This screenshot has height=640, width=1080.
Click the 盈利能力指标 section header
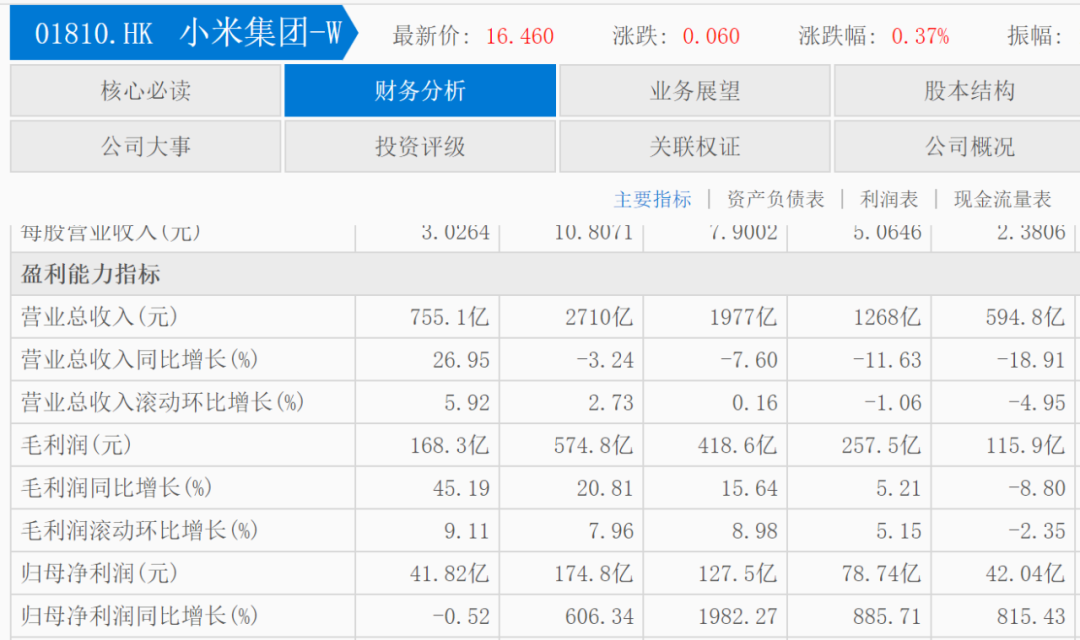click(91, 274)
